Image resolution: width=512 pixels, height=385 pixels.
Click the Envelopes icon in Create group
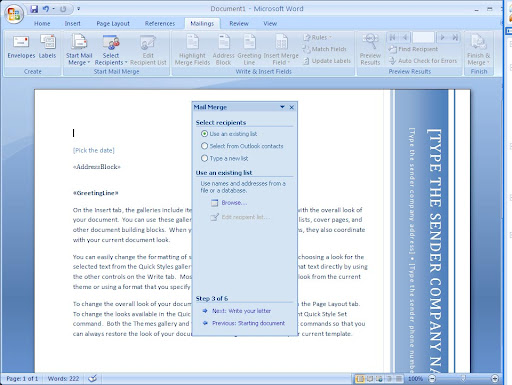click(x=21, y=42)
